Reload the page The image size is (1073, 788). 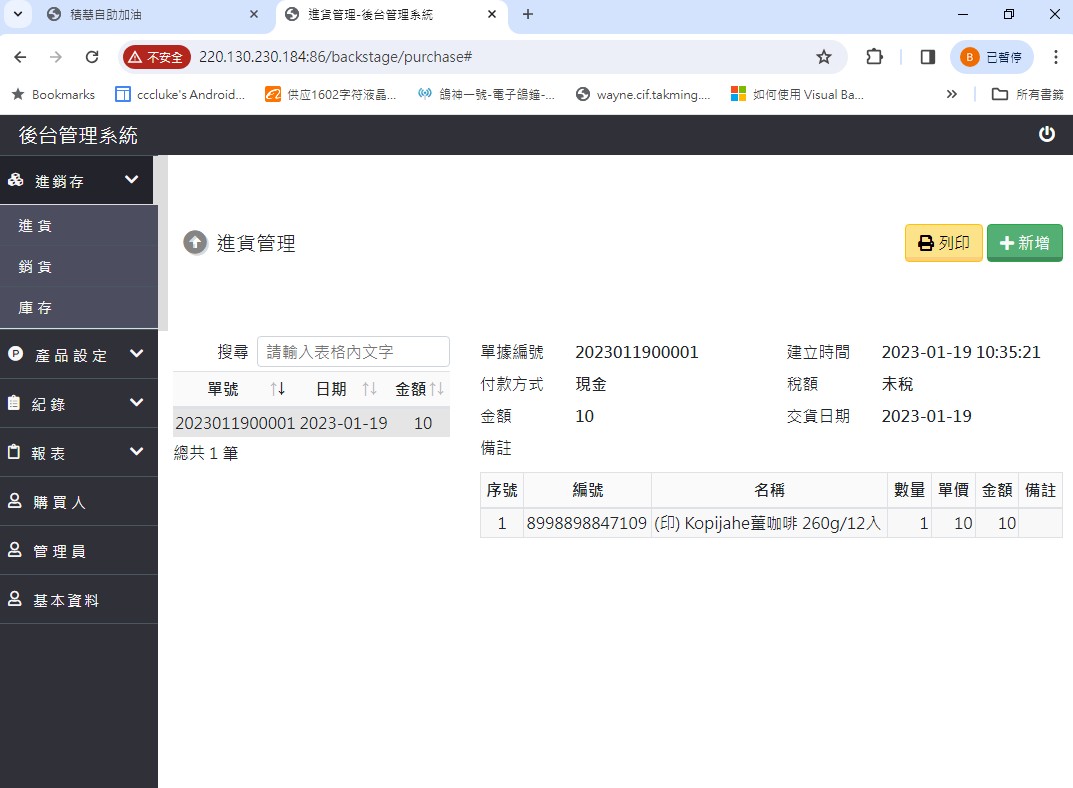click(x=92, y=57)
